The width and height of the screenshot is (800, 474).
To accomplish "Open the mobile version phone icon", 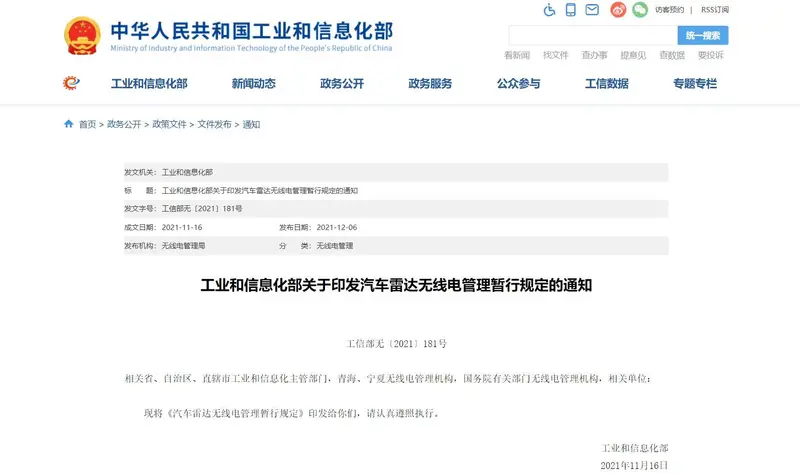I will 570,10.
